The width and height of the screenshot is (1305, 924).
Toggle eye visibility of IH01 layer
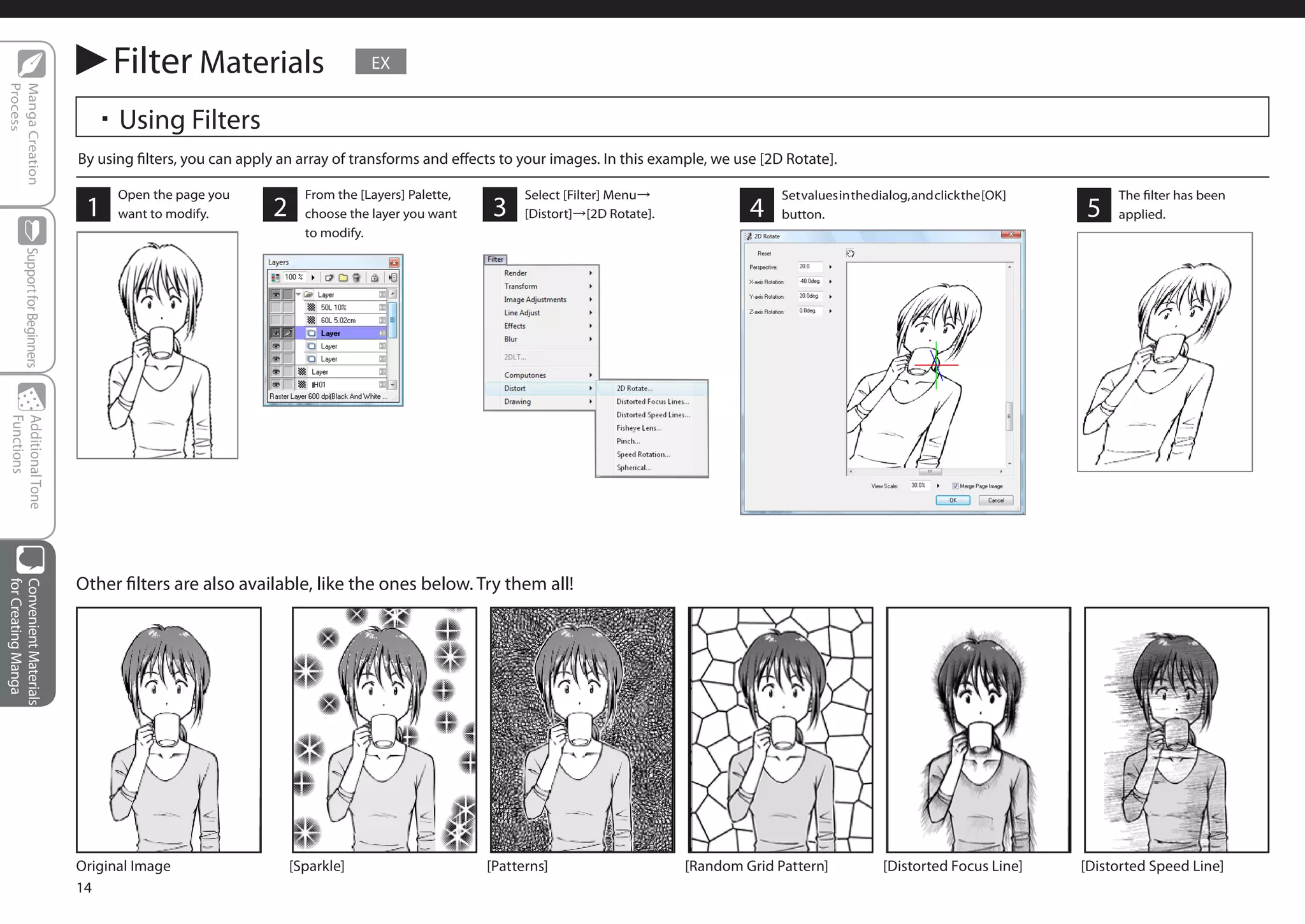point(276,384)
